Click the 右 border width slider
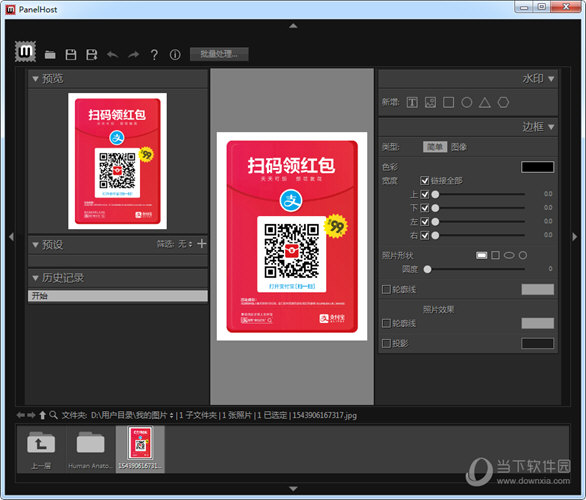The width and height of the screenshot is (586, 500). (x=478, y=235)
